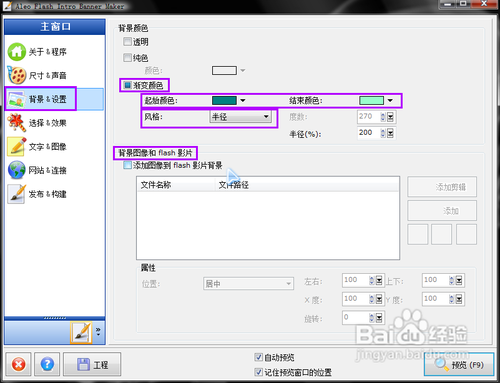Open the 起始颜色 dropdown arrow
500x383 pixels.
click(x=243, y=100)
